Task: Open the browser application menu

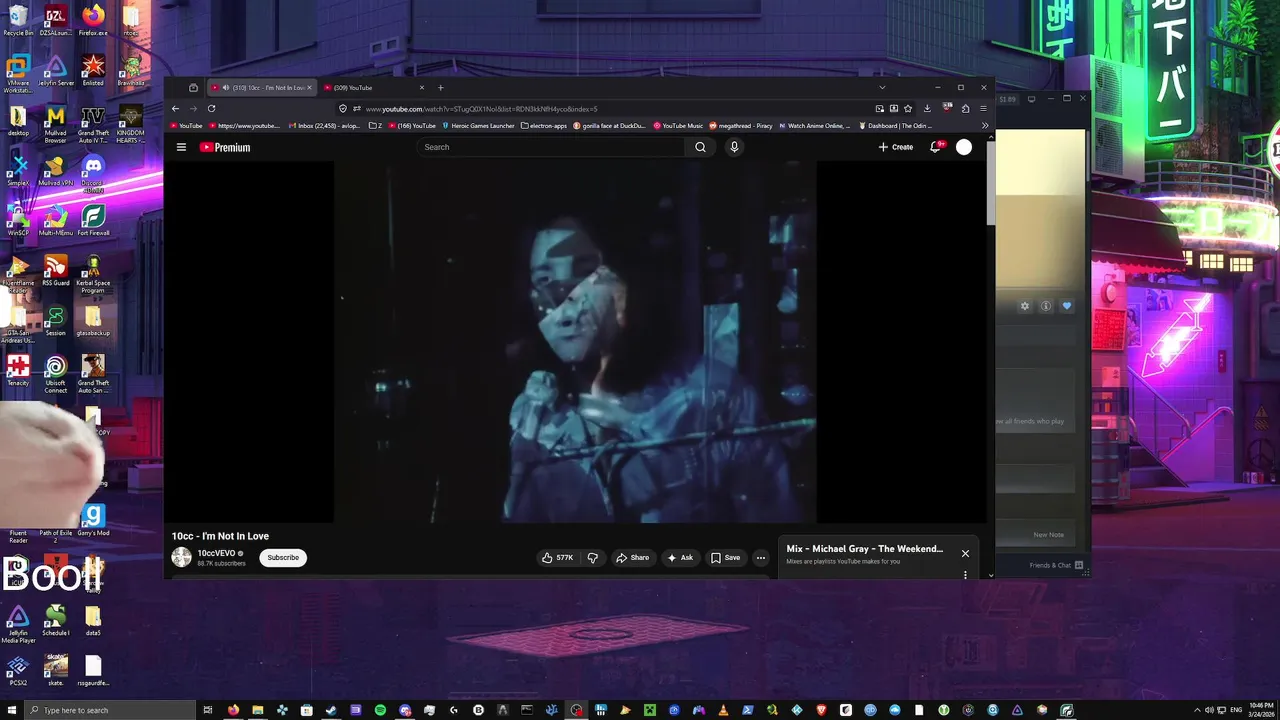Action: click(x=984, y=108)
